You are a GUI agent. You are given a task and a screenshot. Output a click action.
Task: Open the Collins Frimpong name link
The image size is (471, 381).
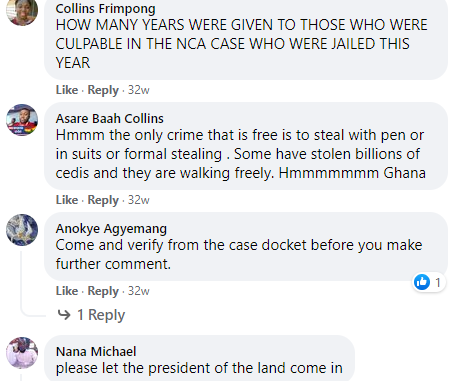pyautogui.click(x=105, y=9)
